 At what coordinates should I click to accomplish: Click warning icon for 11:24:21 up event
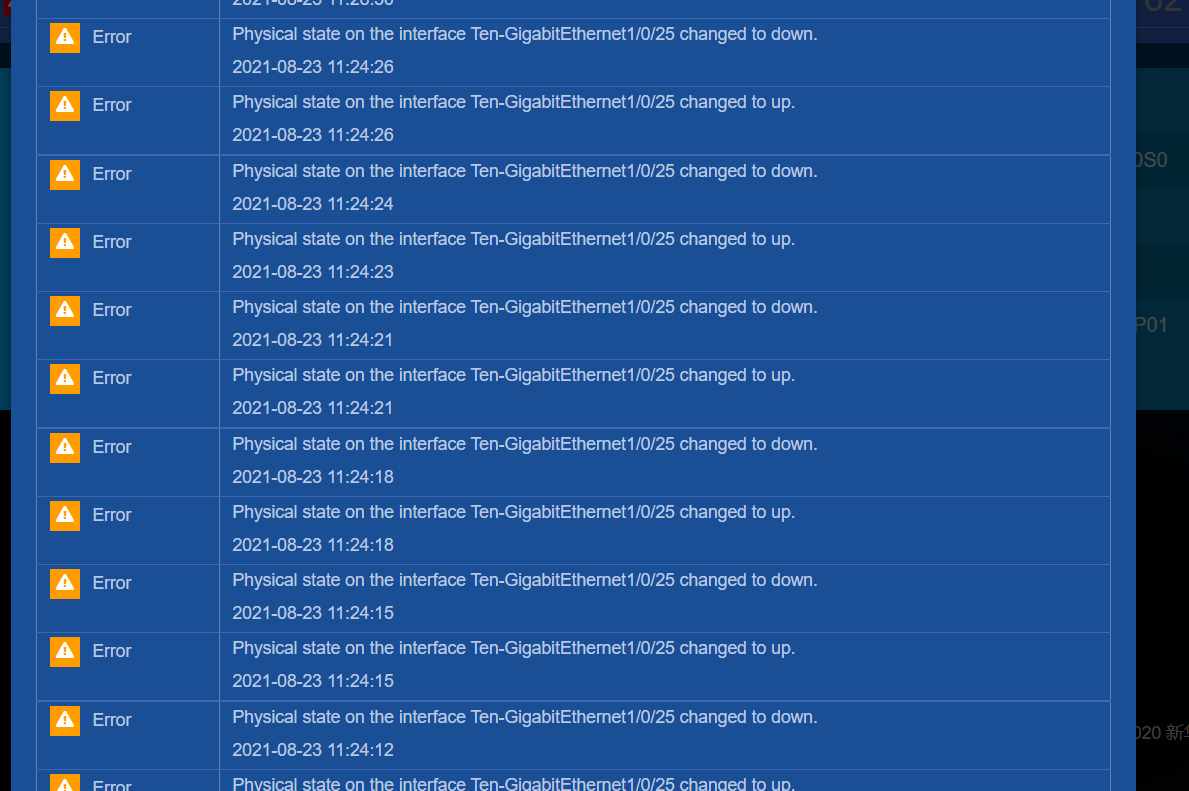pyautogui.click(x=64, y=378)
